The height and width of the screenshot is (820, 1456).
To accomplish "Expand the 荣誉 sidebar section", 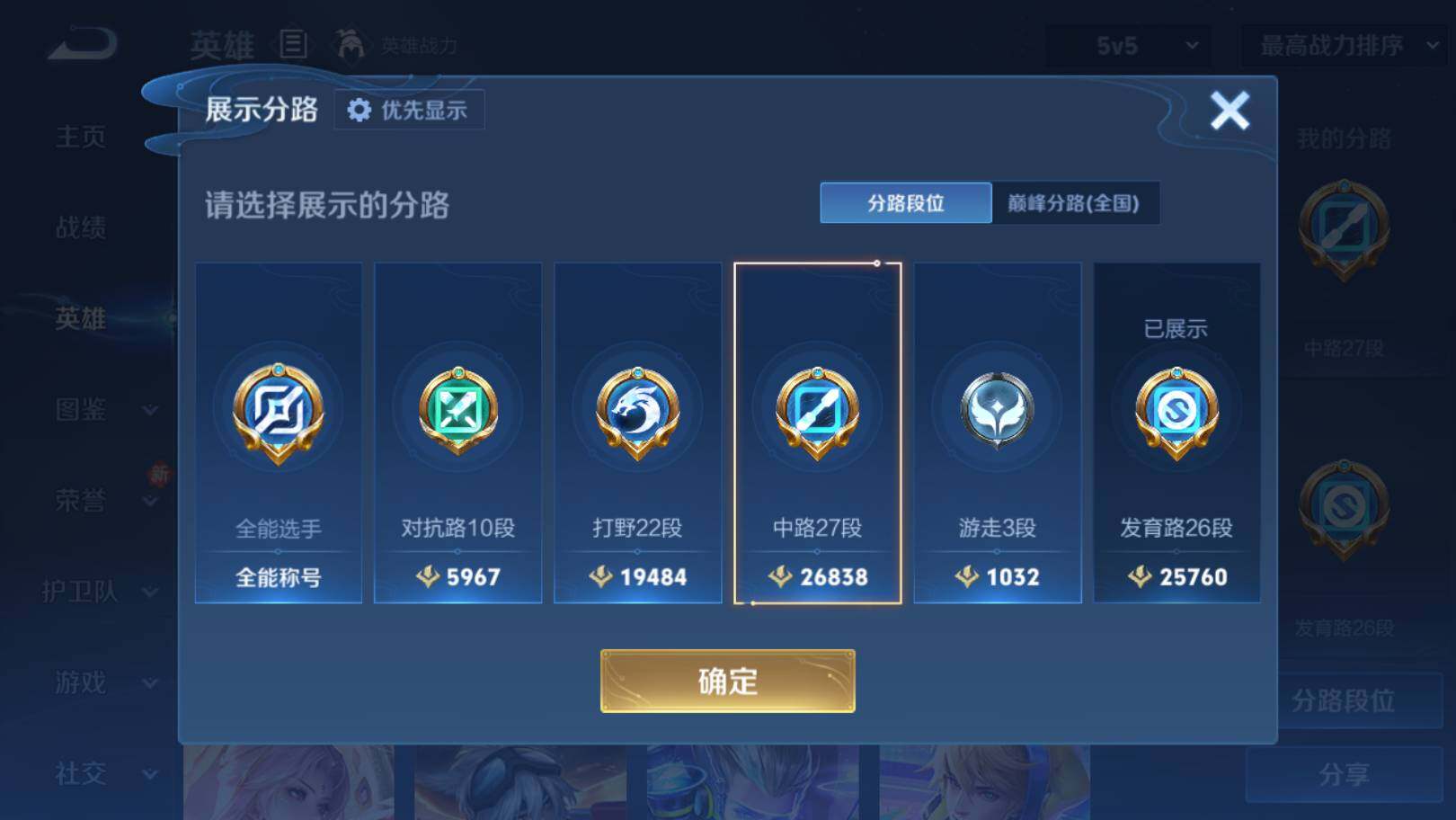I will [106, 500].
